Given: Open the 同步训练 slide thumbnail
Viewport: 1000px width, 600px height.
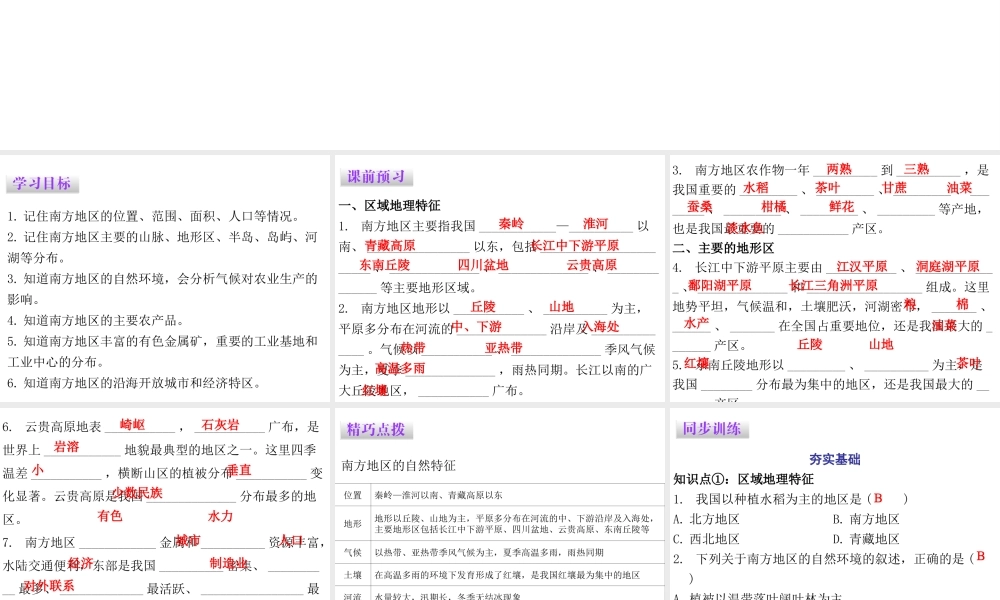Looking at the screenshot, I should 834,504.
